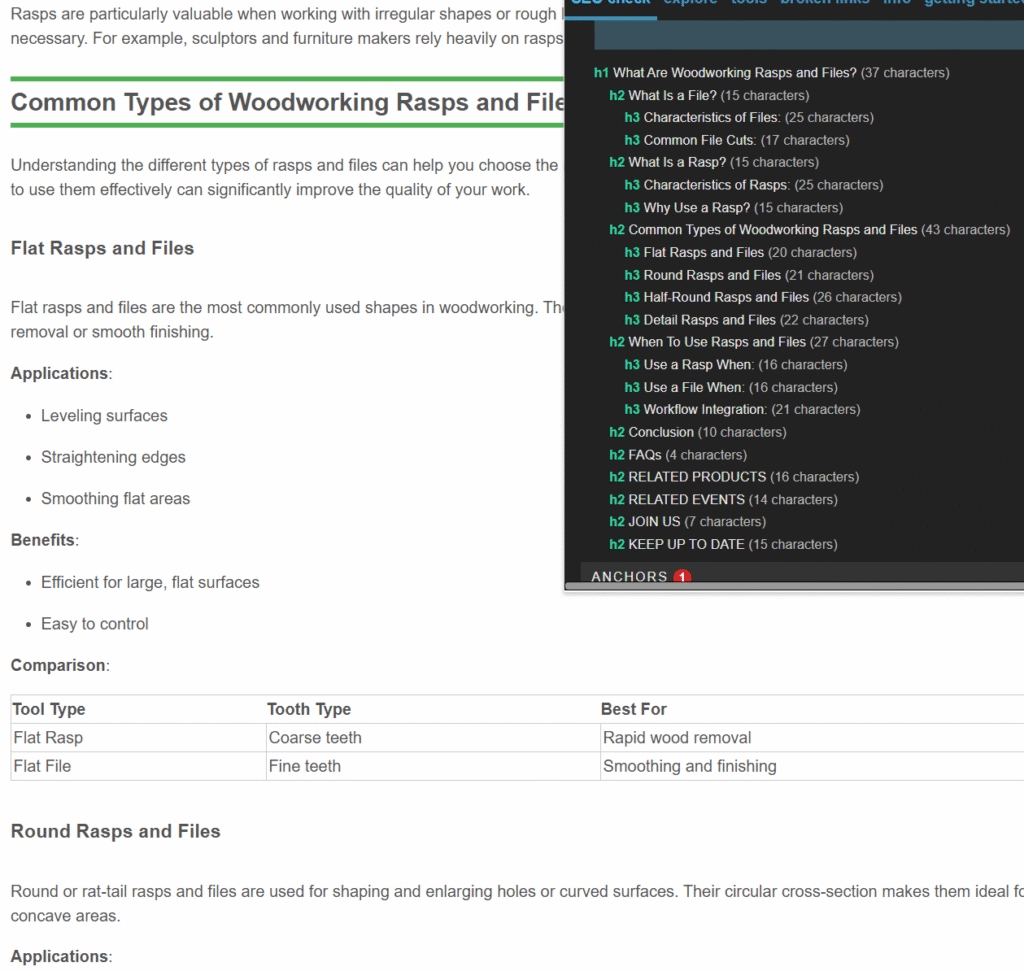
Task: Click the red anchors count badge
Action: (x=682, y=577)
